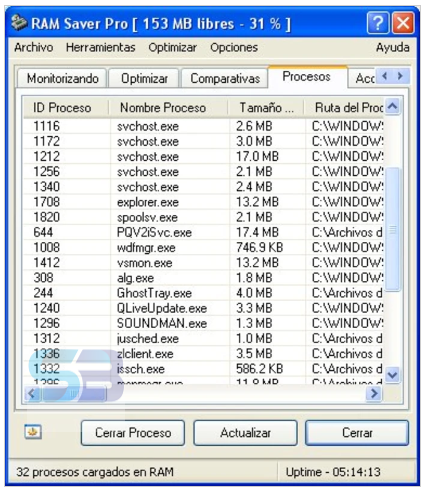The width and height of the screenshot is (424, 493).
Task: Click status text '32 procesos cargados en RAM'
Action: pyautogui.click(x=95, y=472)
